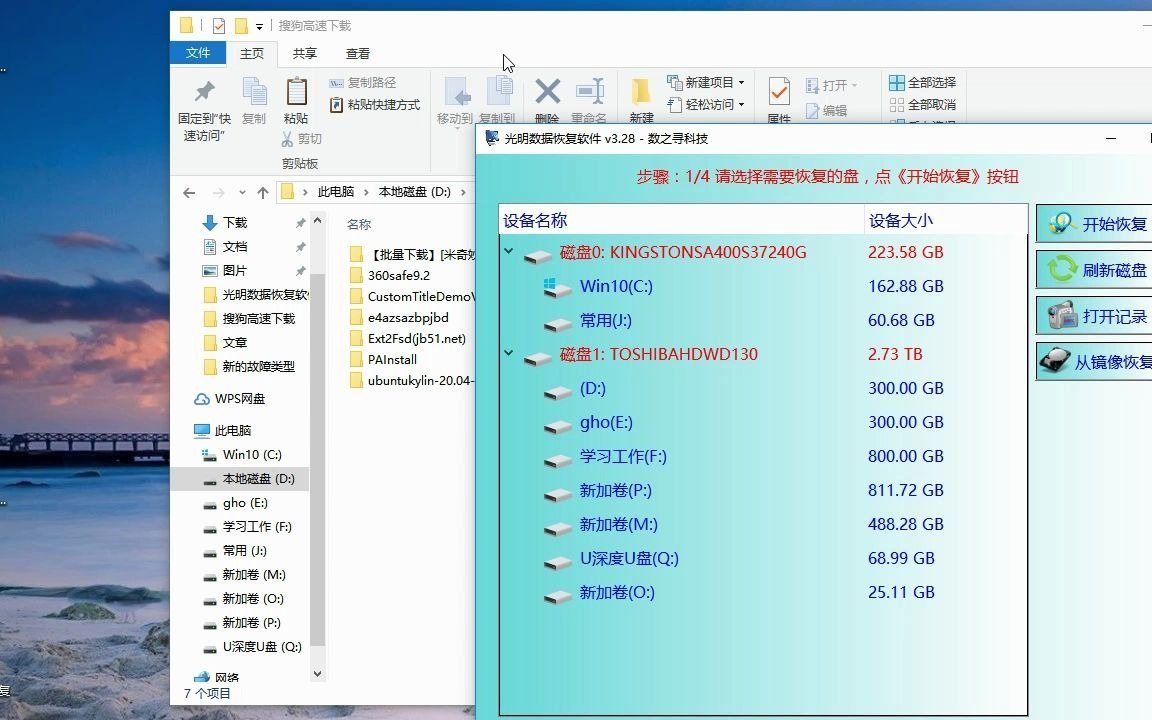Open the 打开 dropdown in ribbon
This screenshot has width=1152, height=720.
[832, 85]
